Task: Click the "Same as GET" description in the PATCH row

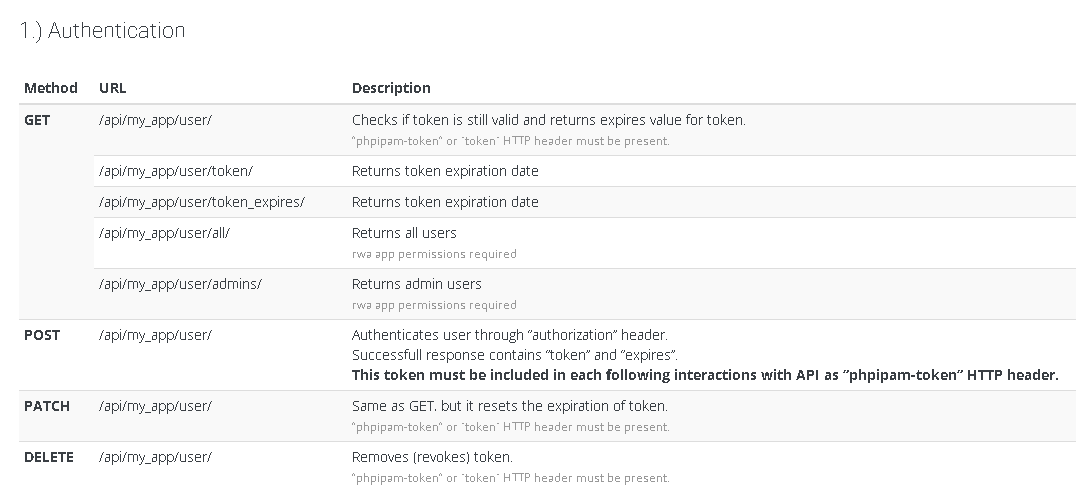Action: pos(509,406)
